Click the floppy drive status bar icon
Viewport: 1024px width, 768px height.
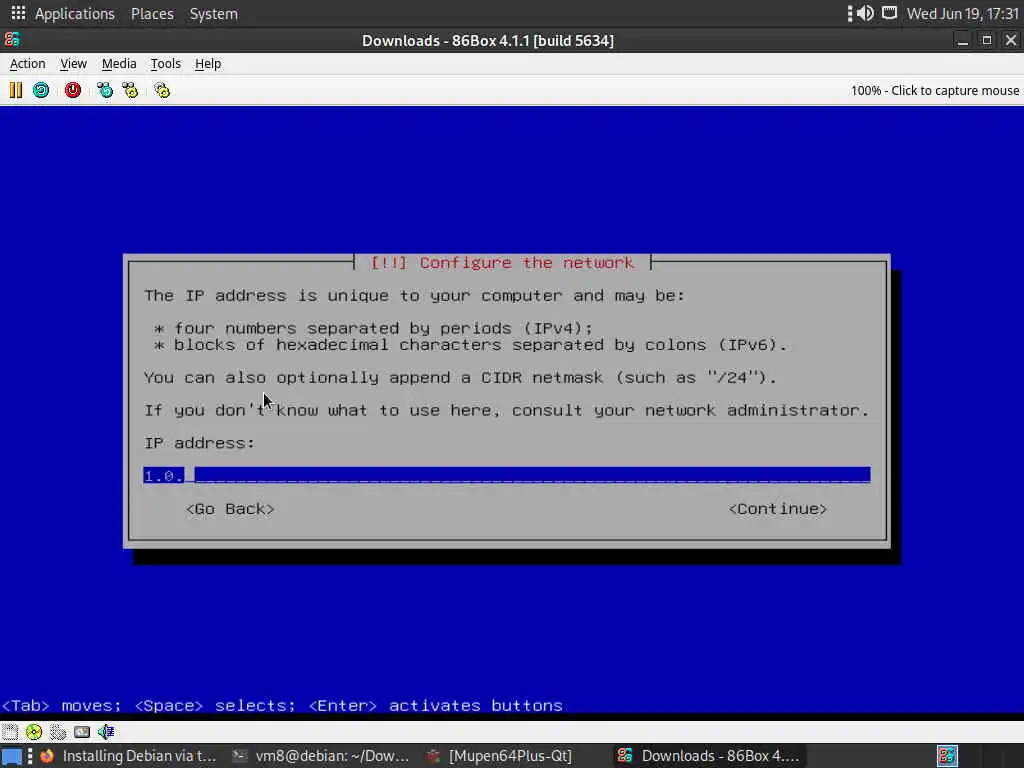tap(10, 731)
